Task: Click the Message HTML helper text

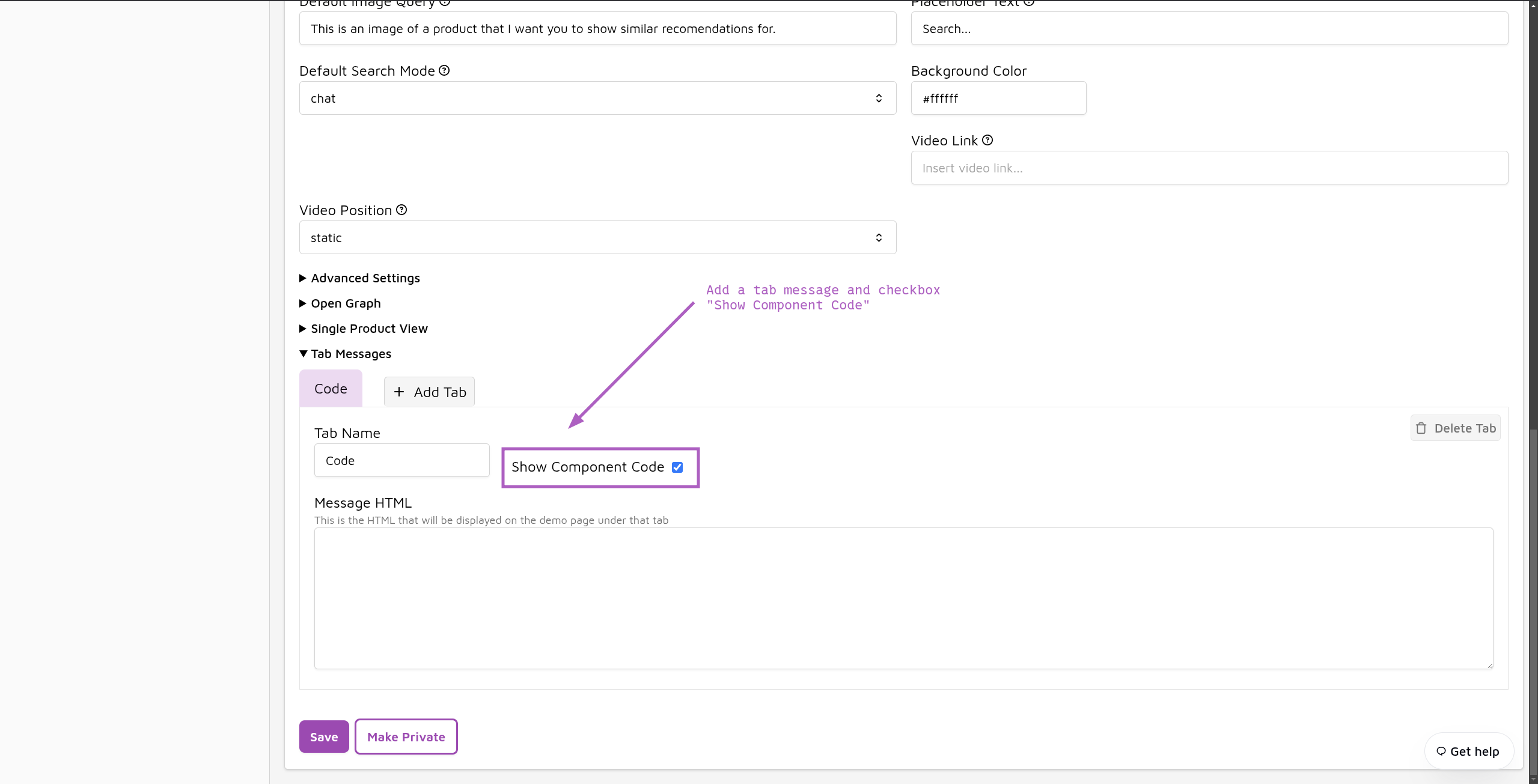Action: [491, 520]
